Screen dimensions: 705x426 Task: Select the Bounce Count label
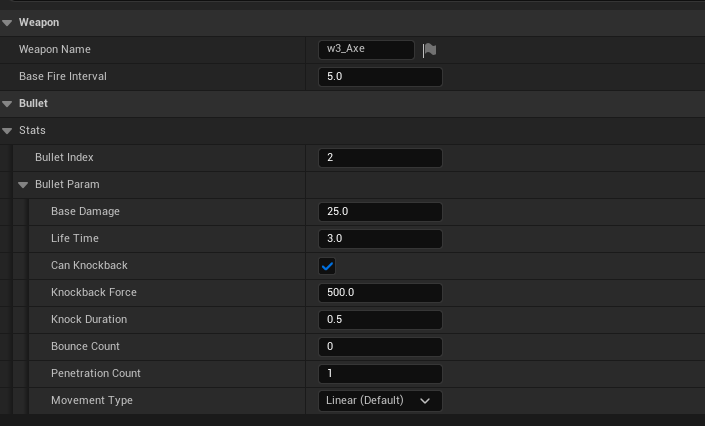(x=85, y=346)
